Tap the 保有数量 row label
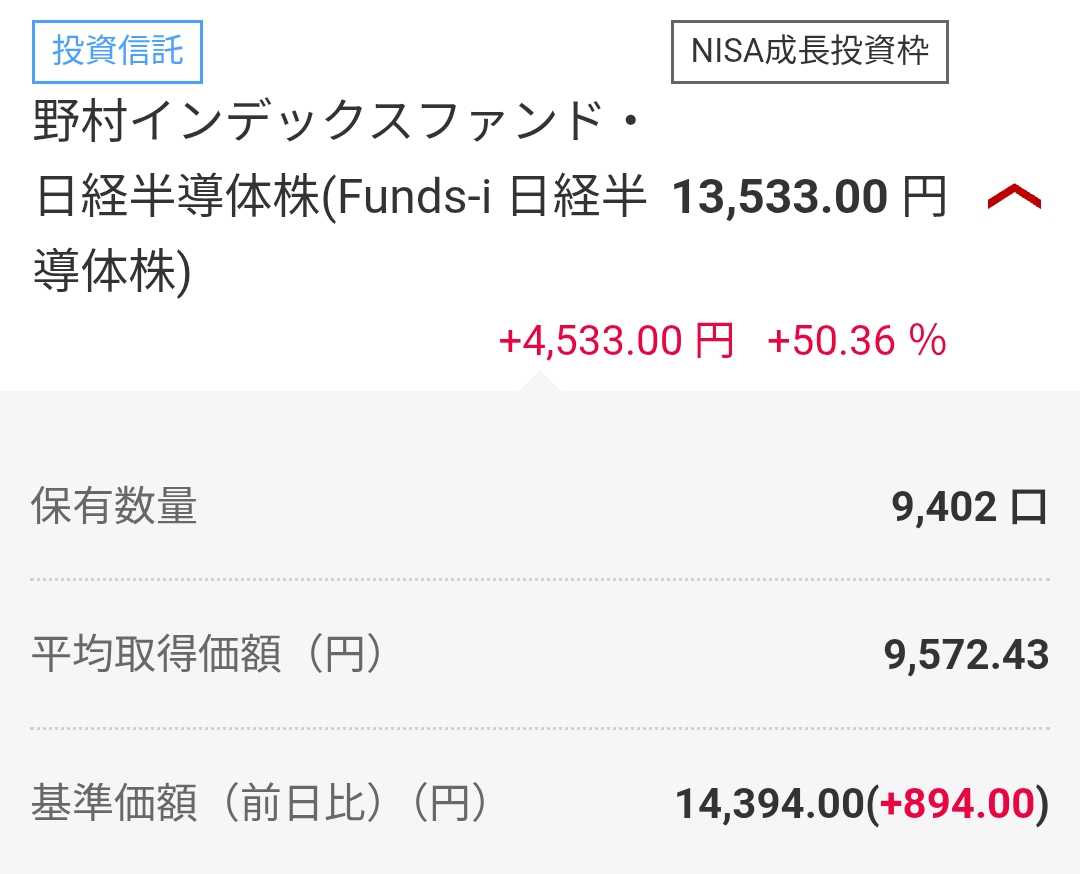1080x874 pixels. pyautogui.click(x=114, y=507)
